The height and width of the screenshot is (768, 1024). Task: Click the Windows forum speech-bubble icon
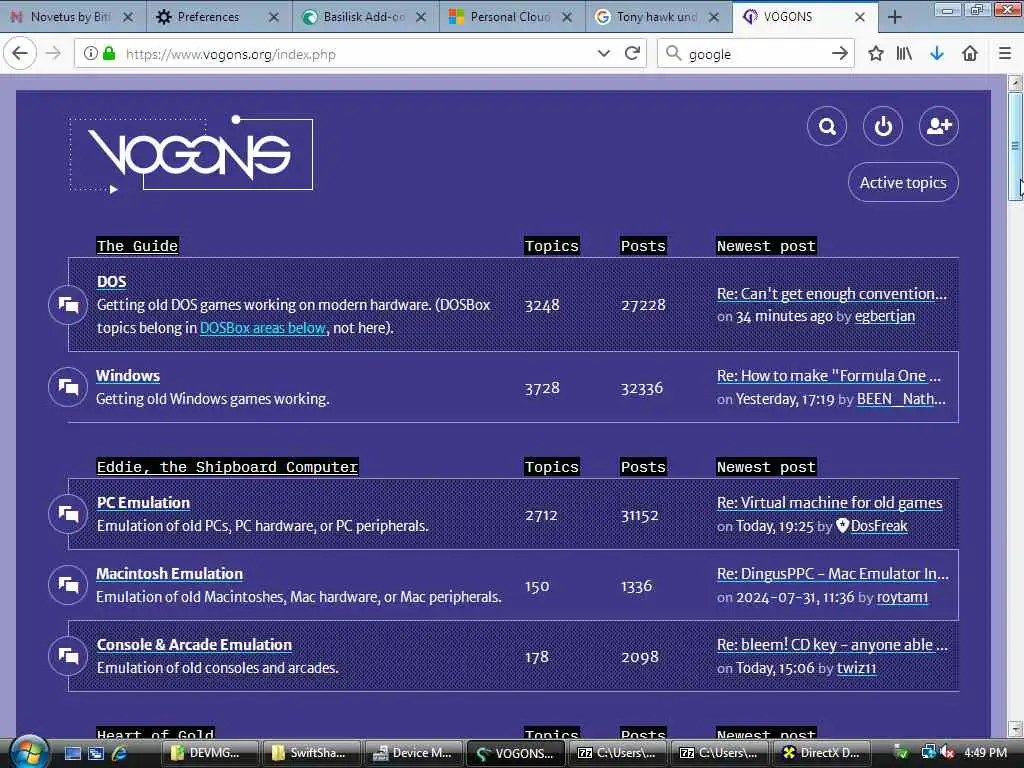pyautogui.click(x=68, y=387)
